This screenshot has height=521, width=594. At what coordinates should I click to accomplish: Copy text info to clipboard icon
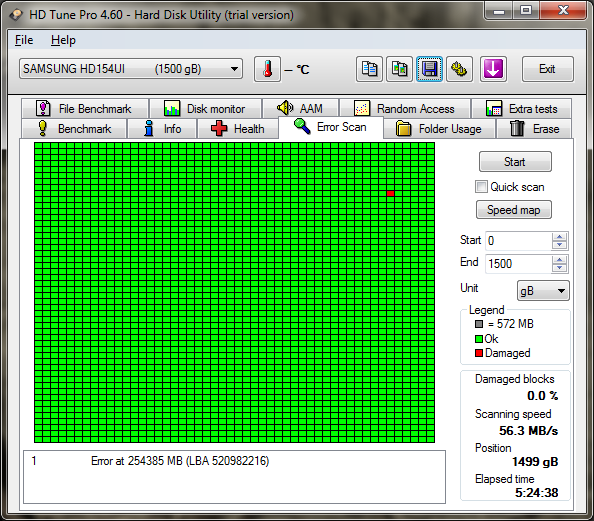coord(369,69)
